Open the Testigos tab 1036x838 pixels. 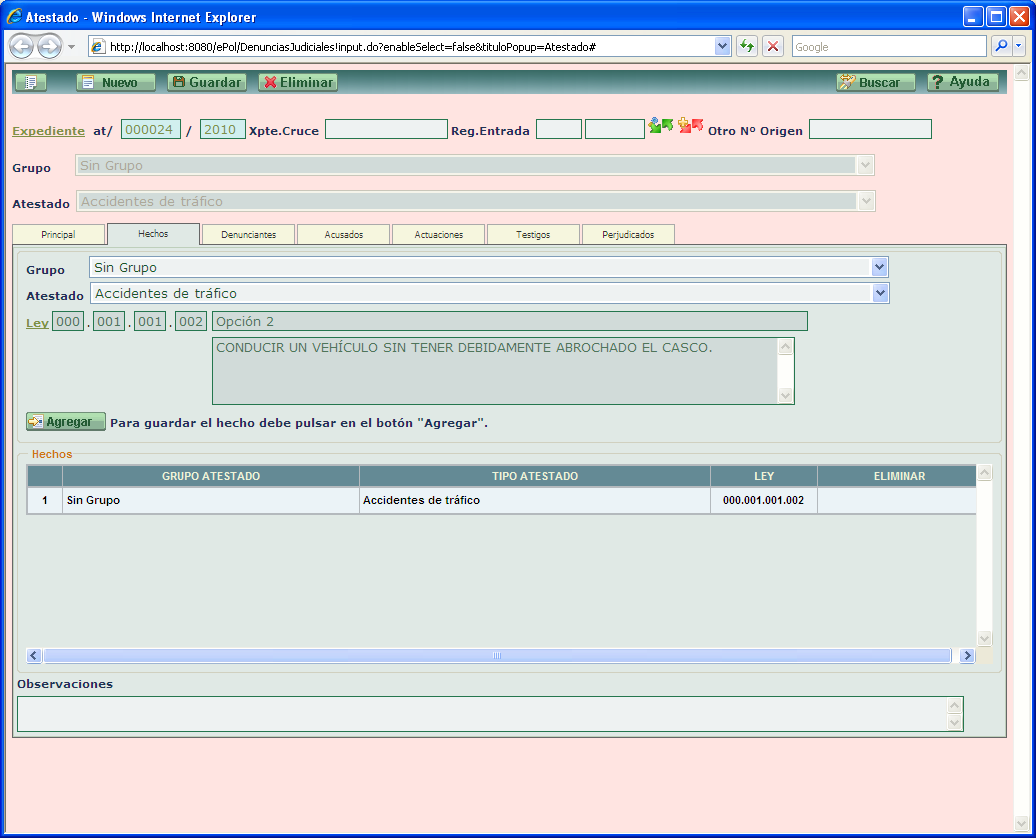click(532, 234)
